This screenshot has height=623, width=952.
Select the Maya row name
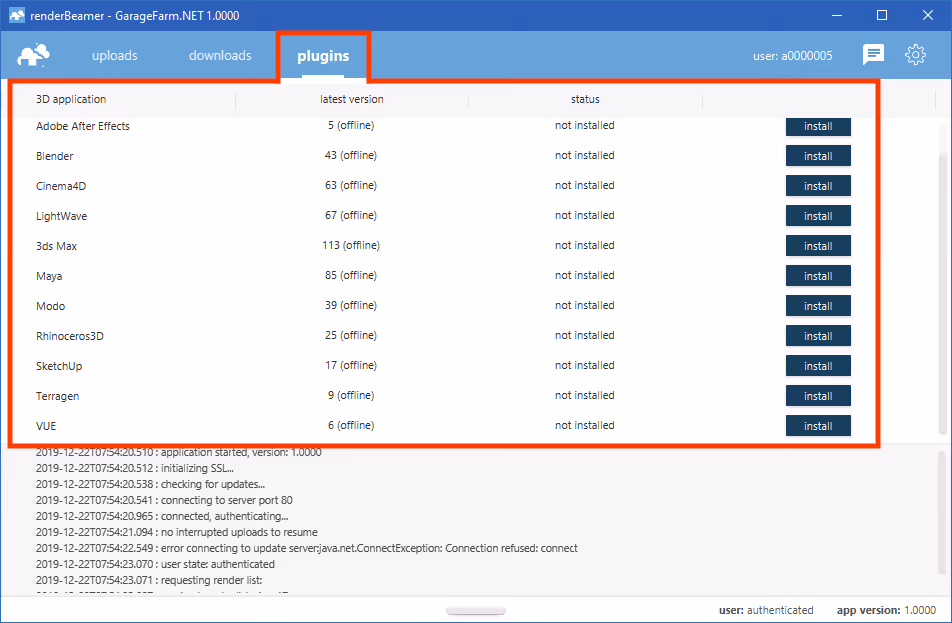[x=49, y=276]
